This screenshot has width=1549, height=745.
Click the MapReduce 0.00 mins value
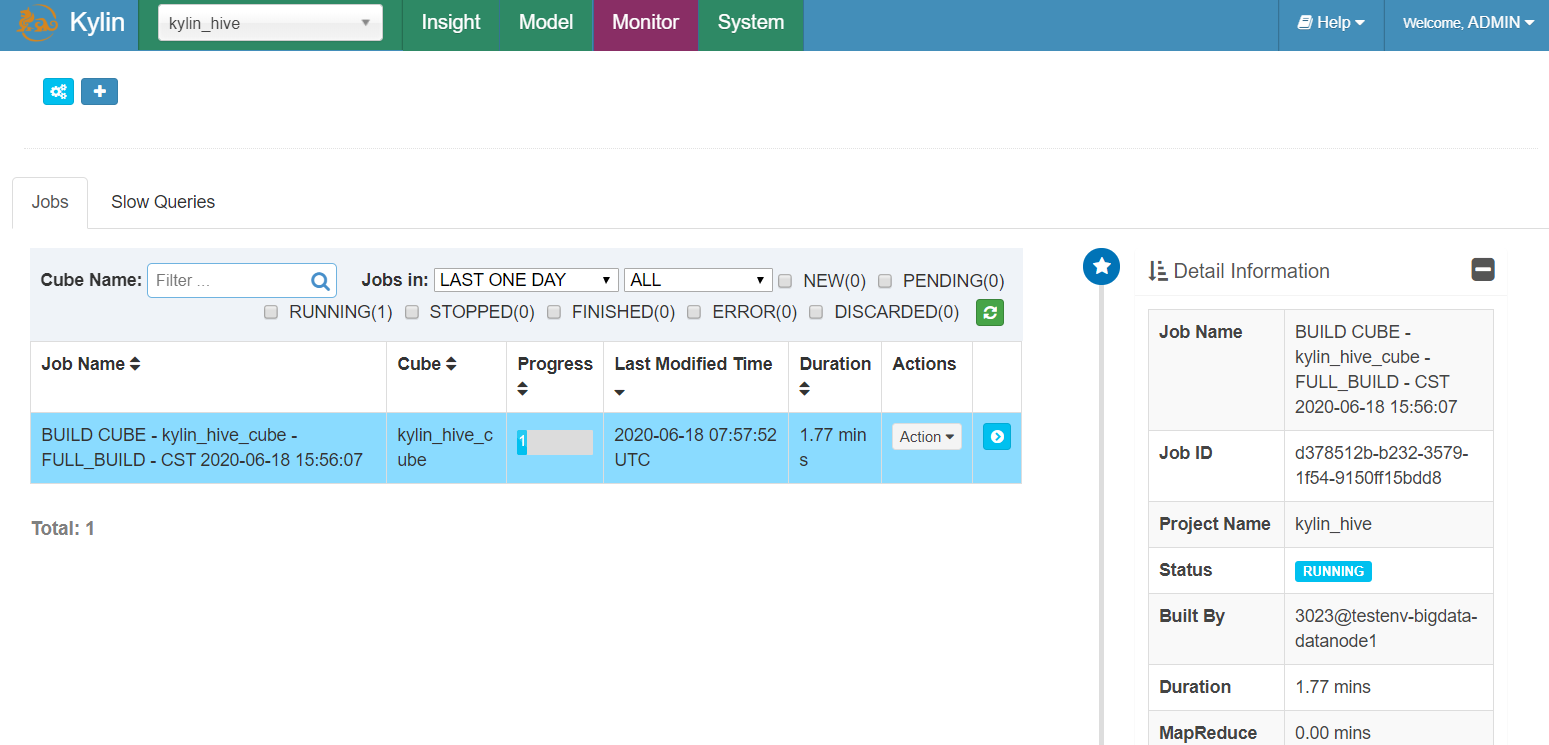click(1332, 733)
